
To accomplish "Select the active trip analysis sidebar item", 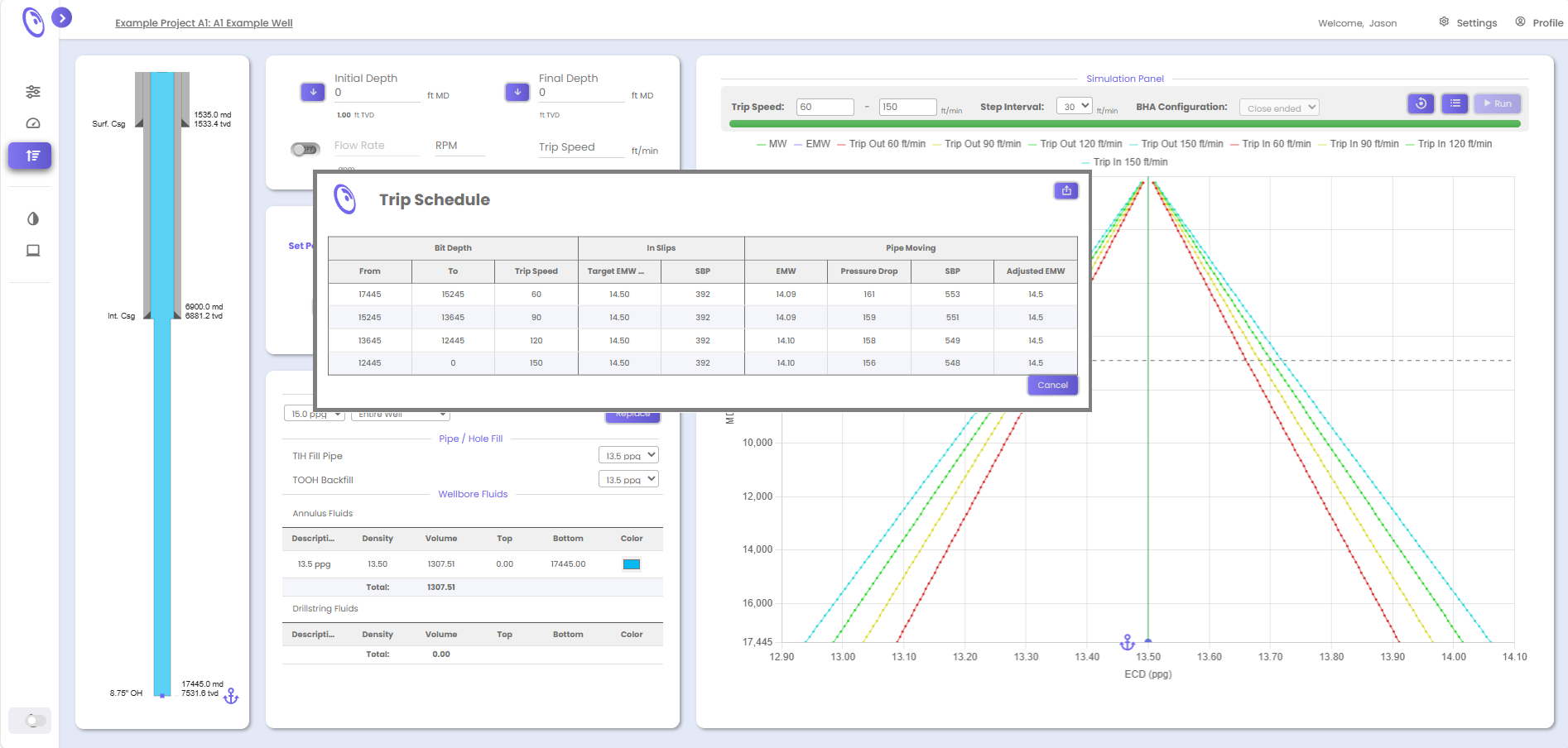I will [31, 156].
